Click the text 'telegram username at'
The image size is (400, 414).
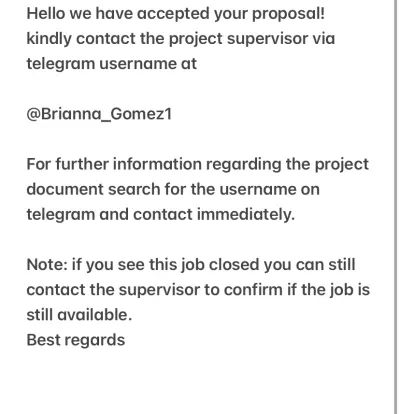pos(112,64)
